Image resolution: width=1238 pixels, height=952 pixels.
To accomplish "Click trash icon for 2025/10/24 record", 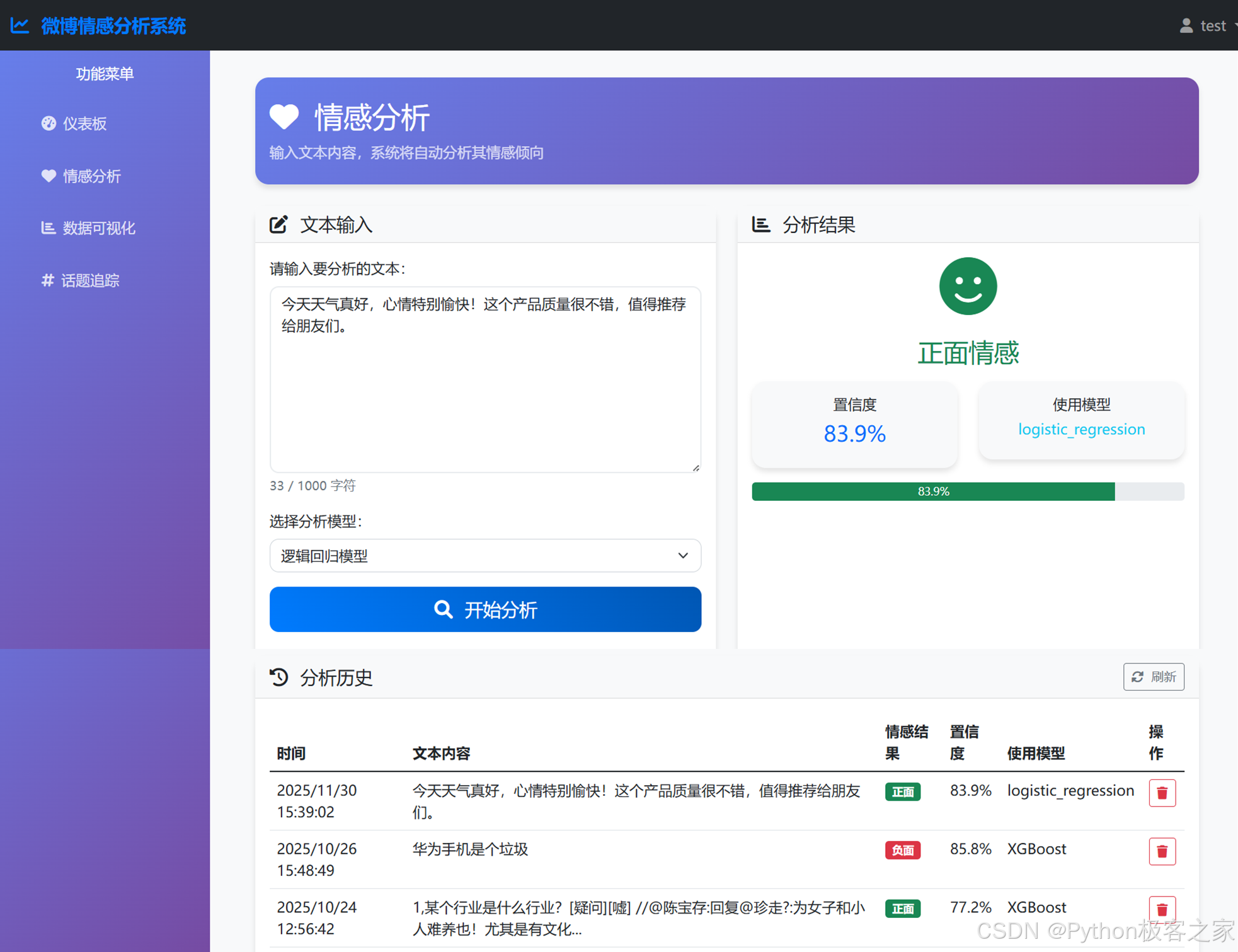I will [x=1162, y=909].
